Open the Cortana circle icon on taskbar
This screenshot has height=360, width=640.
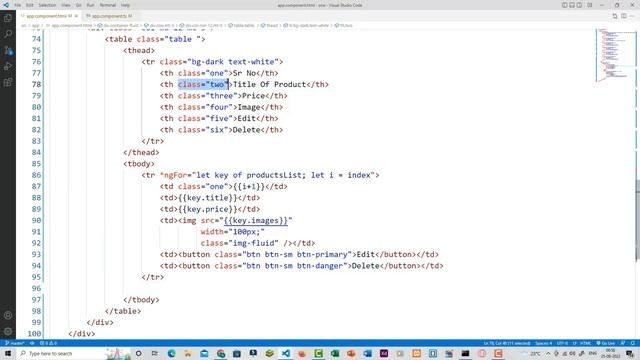pos(138,353)
